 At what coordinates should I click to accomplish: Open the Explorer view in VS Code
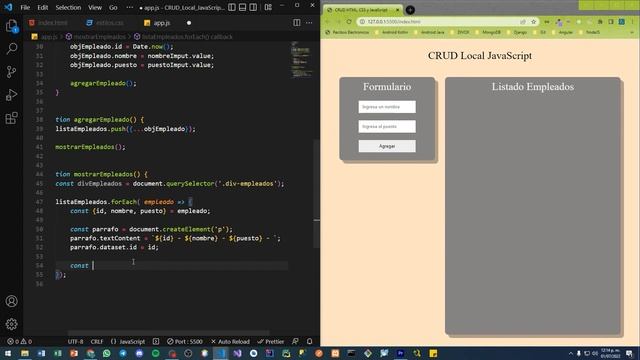11,26
